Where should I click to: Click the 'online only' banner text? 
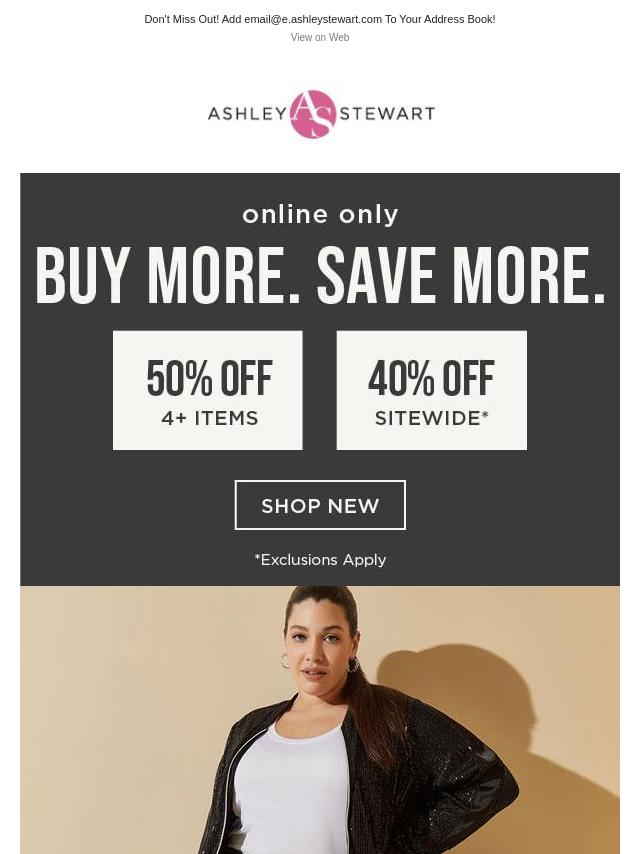[320, 215]
